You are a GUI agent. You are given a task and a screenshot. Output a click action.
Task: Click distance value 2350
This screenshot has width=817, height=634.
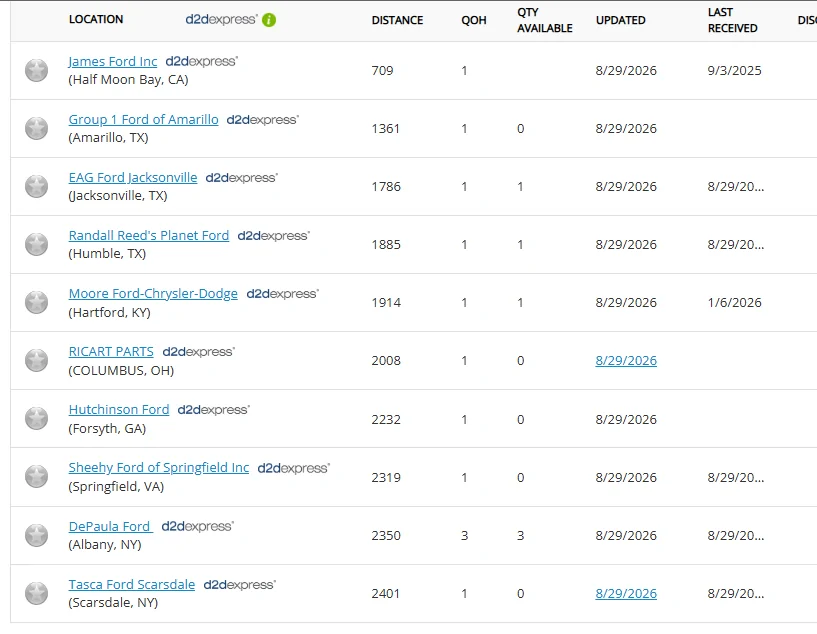tap(386, 536)
